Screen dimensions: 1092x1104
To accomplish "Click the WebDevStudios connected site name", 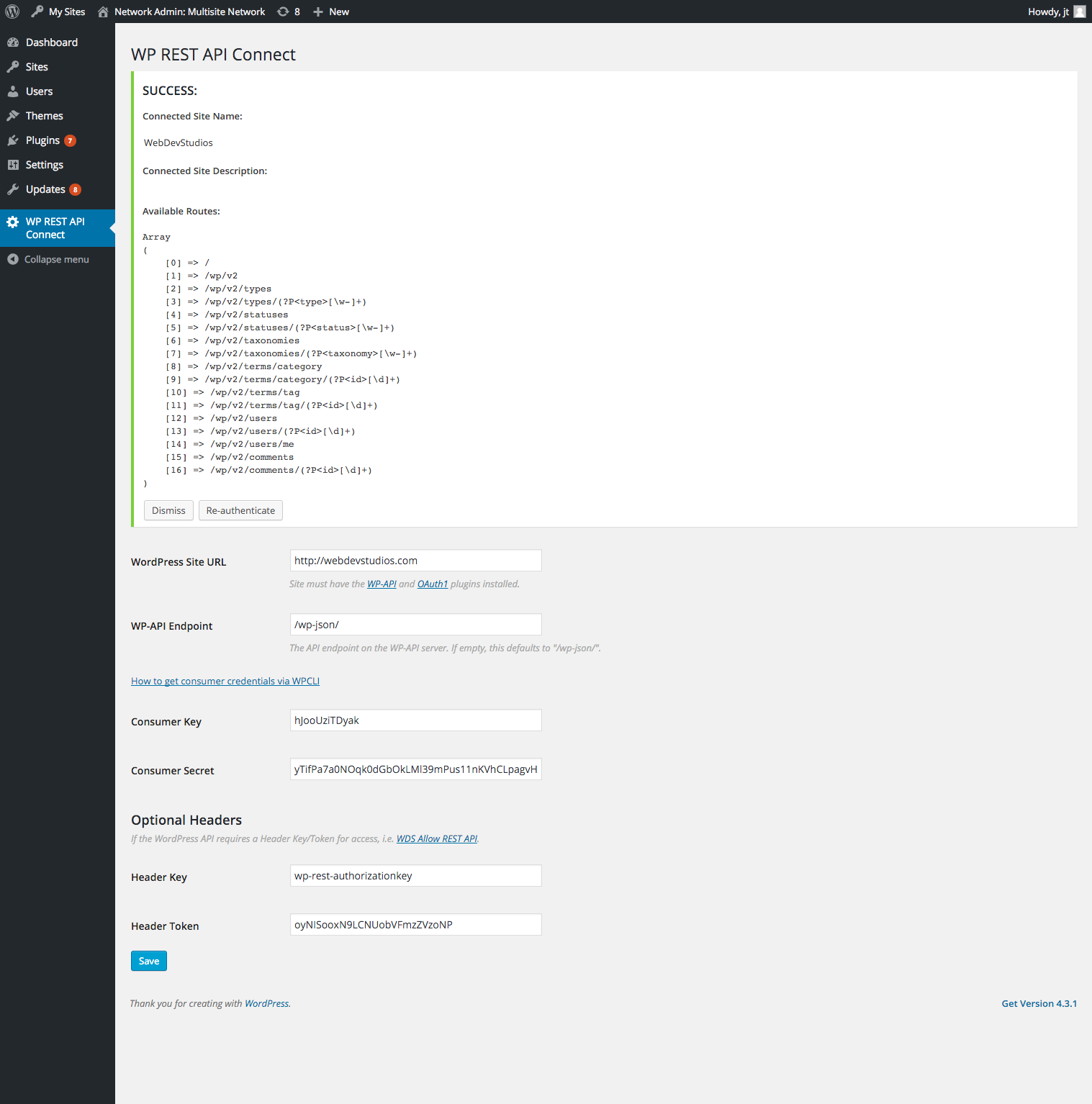I will click(178, 142).
